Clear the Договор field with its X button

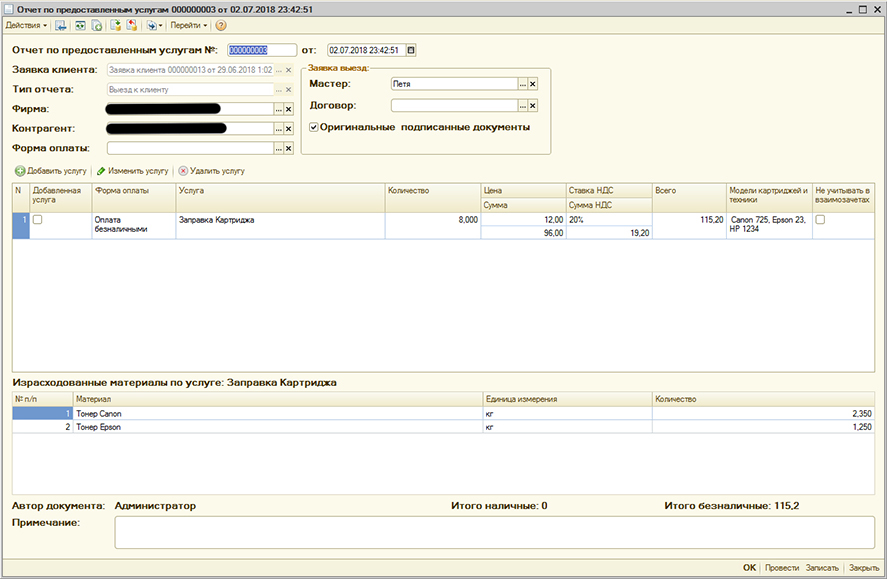(533, 106)
